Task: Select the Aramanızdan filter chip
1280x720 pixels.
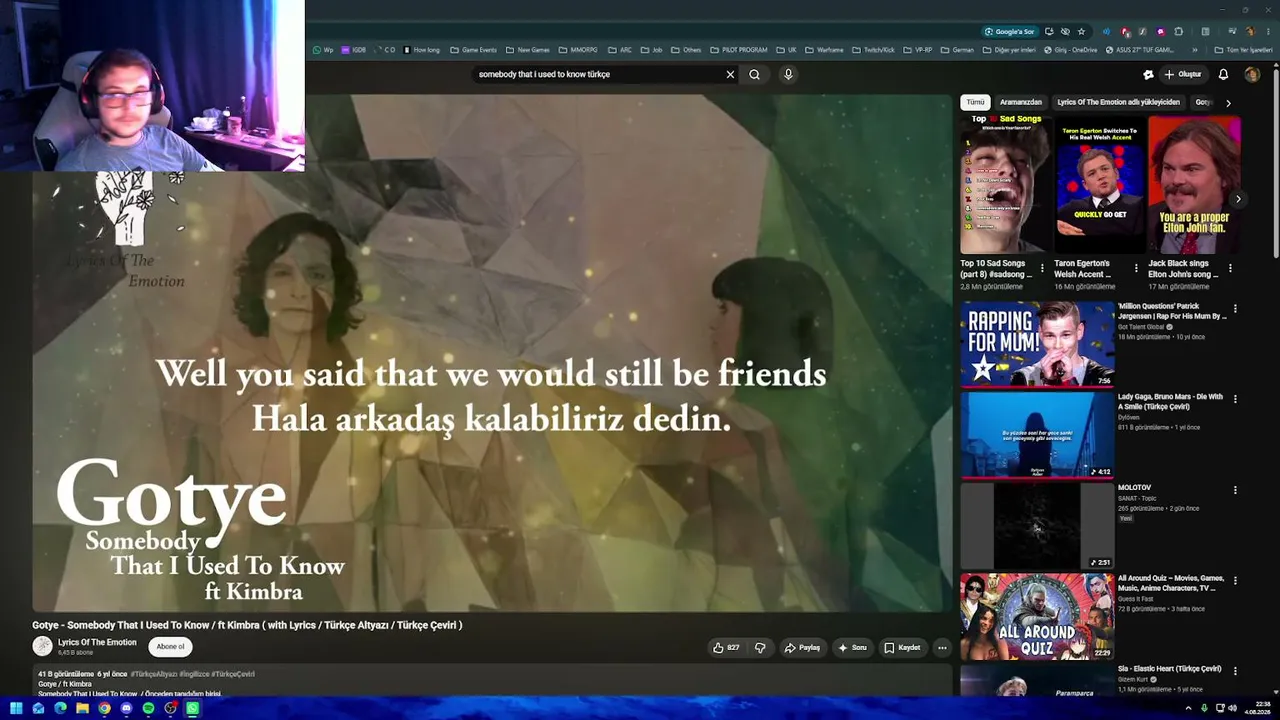Action: click(x=1021, y=102)
